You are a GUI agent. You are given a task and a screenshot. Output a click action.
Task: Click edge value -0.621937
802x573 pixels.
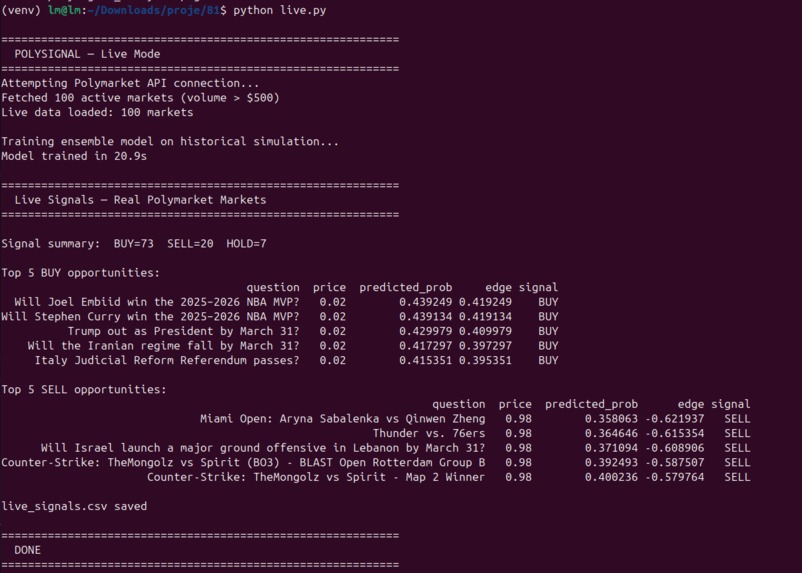pyautogui.click(x=675, y=419)
